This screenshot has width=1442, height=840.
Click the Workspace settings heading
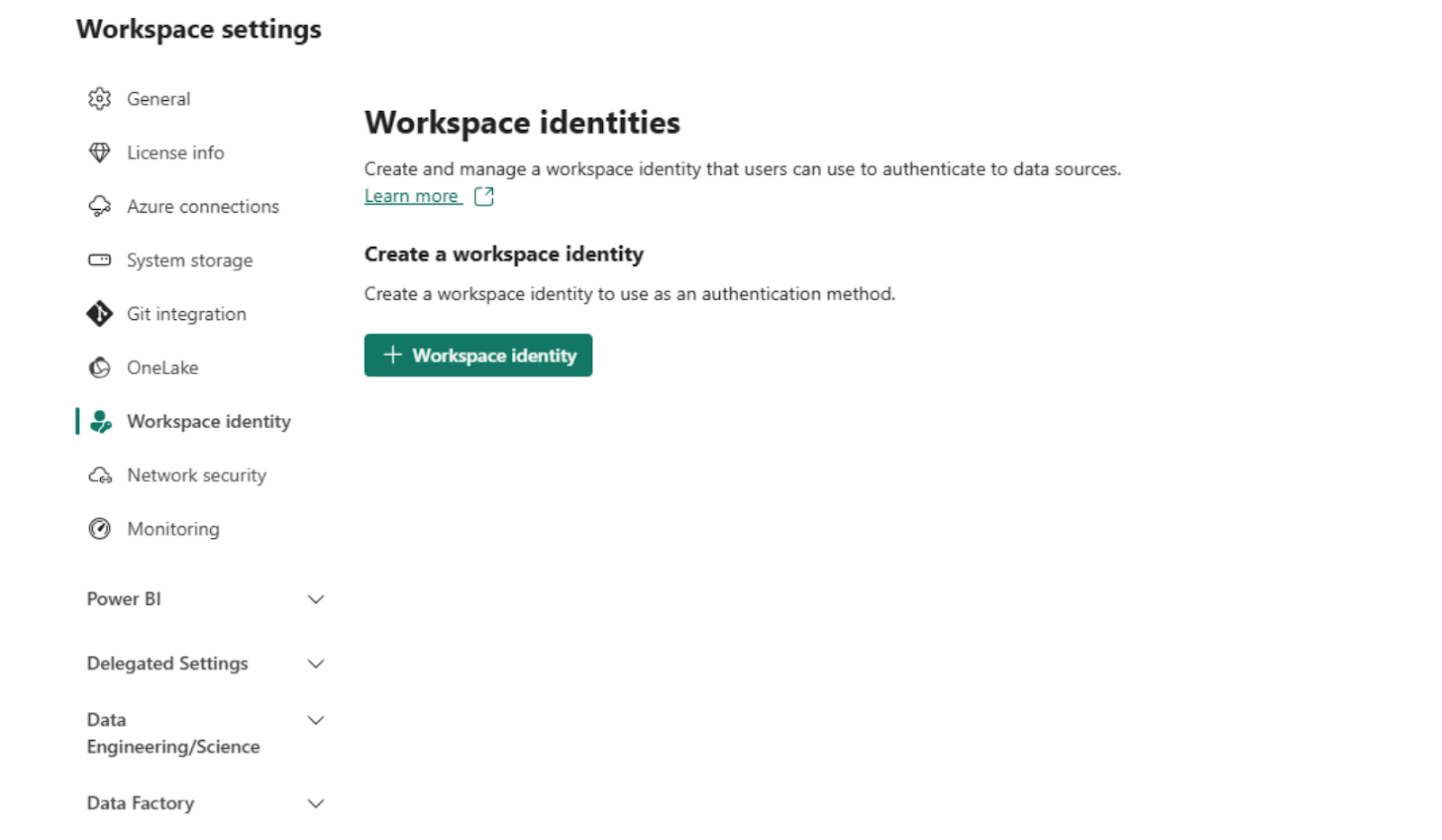[x=199, y=29]
